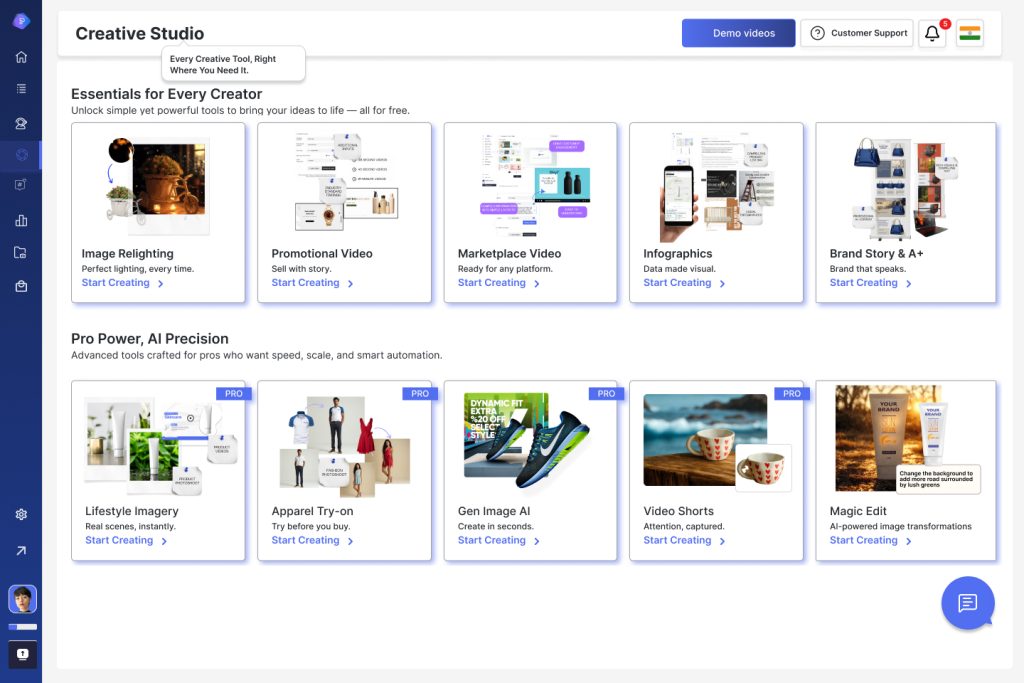Click the home icon in sidebar
Image resolution: width=1024 pixels, height=683 pixels.
click(21, 57)
